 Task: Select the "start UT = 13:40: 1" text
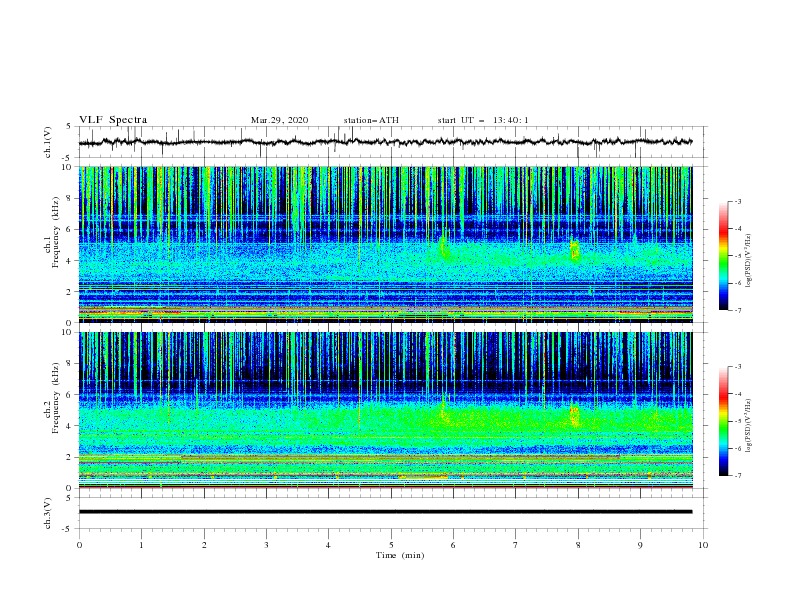pos(483,120)
